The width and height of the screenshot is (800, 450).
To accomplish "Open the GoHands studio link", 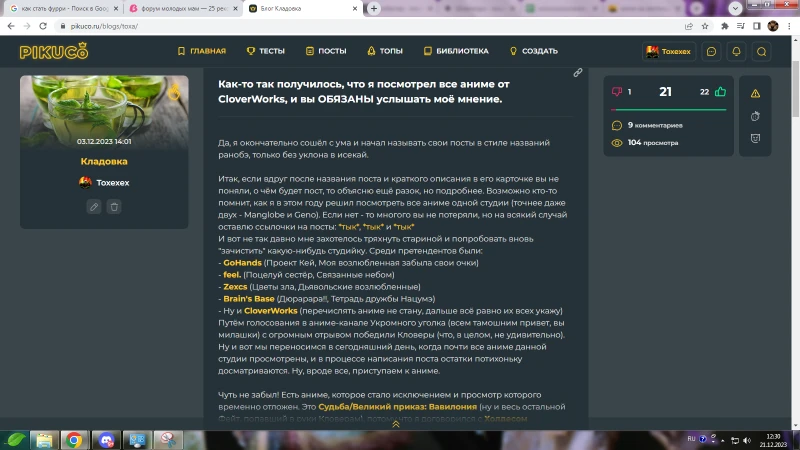I will 242,263.
